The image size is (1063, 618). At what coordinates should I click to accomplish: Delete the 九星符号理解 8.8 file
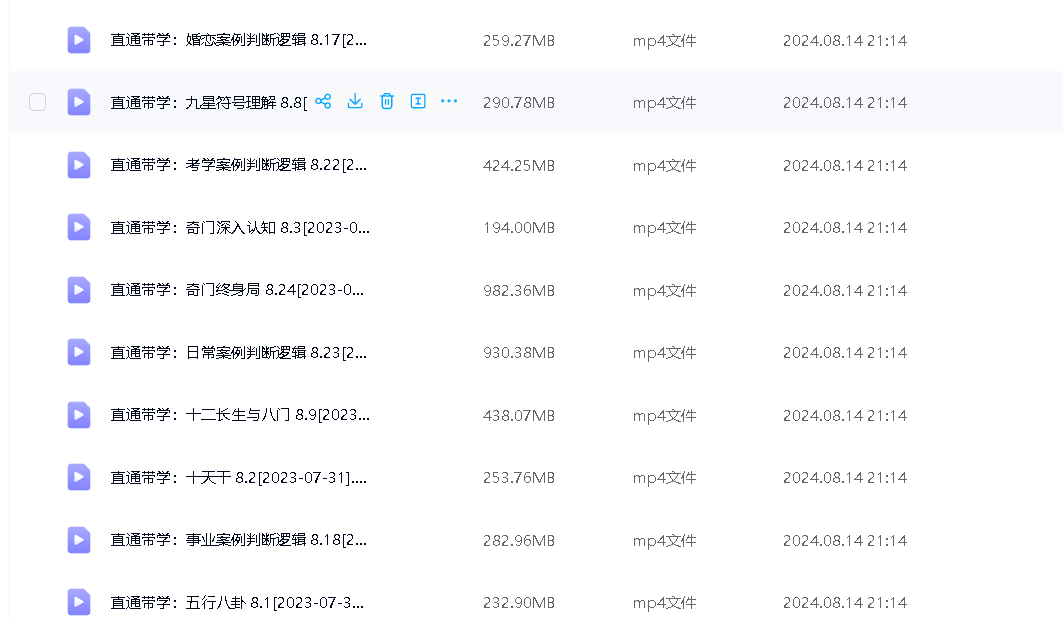387,101
